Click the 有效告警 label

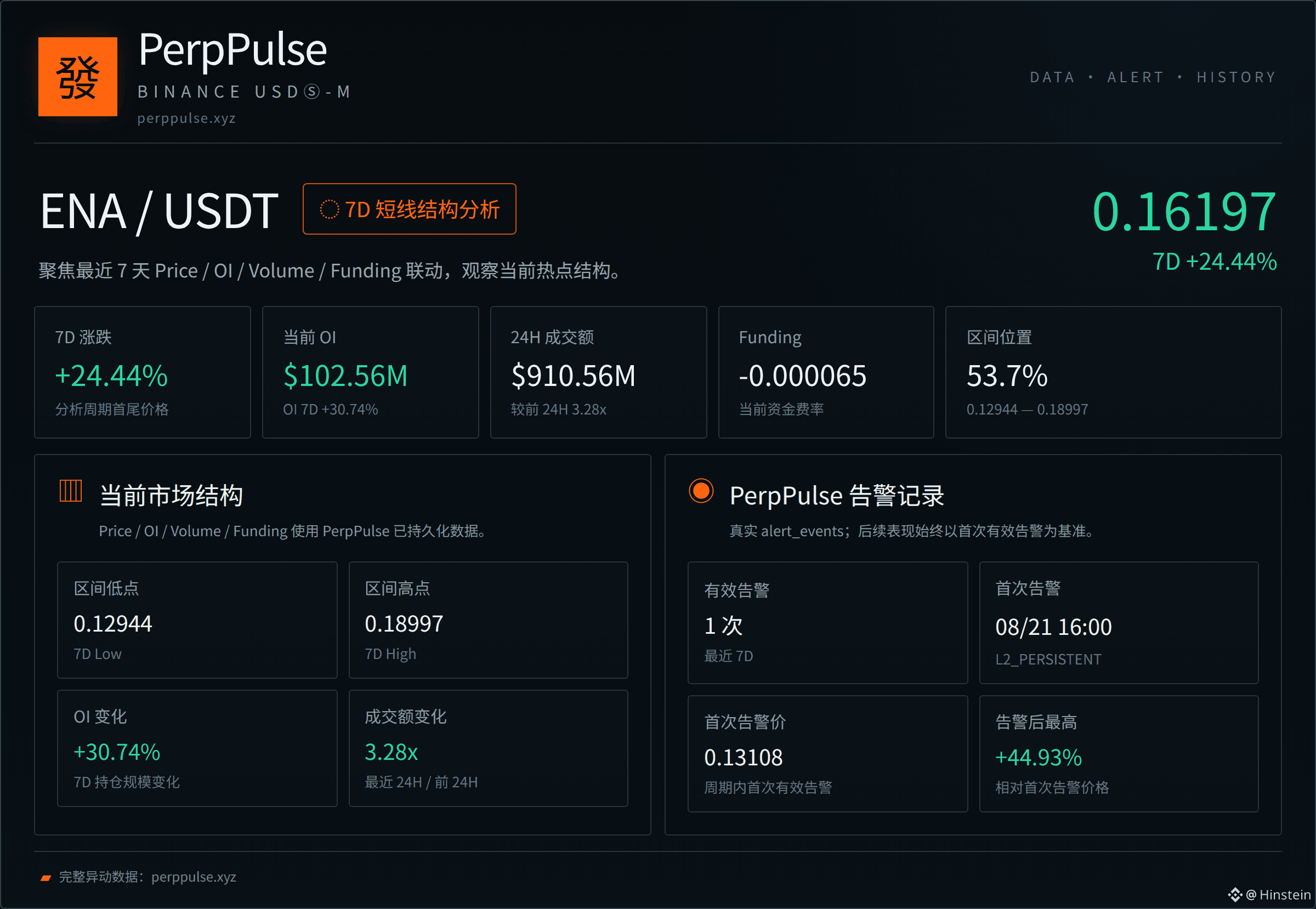click(736, 590)
